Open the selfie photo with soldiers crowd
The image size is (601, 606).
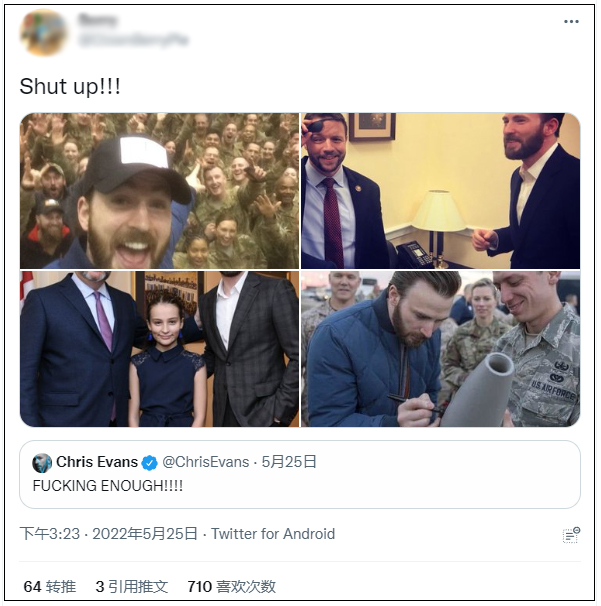point(159,190)
